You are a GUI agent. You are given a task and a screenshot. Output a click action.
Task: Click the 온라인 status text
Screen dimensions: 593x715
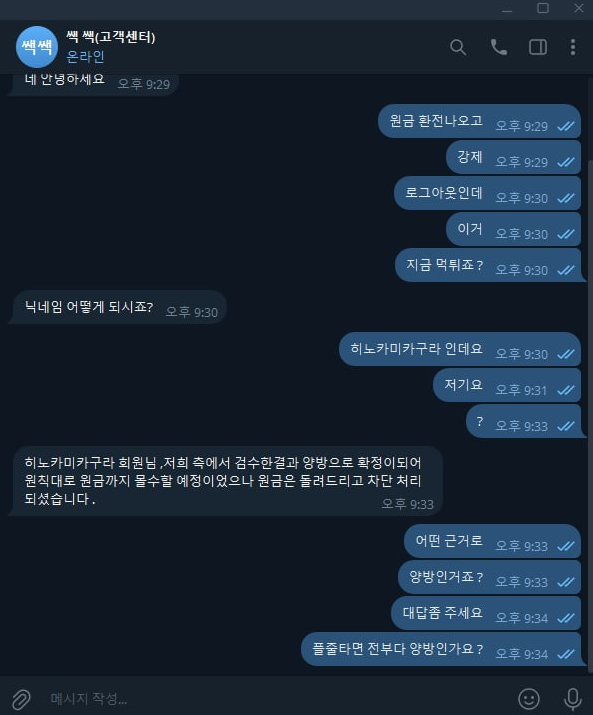click(x=85, y=57)
